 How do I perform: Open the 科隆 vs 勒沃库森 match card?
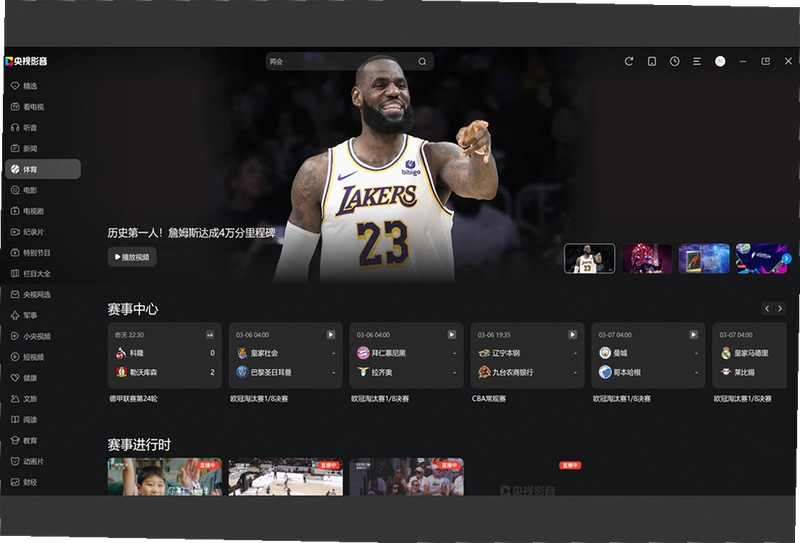point(165,355)
